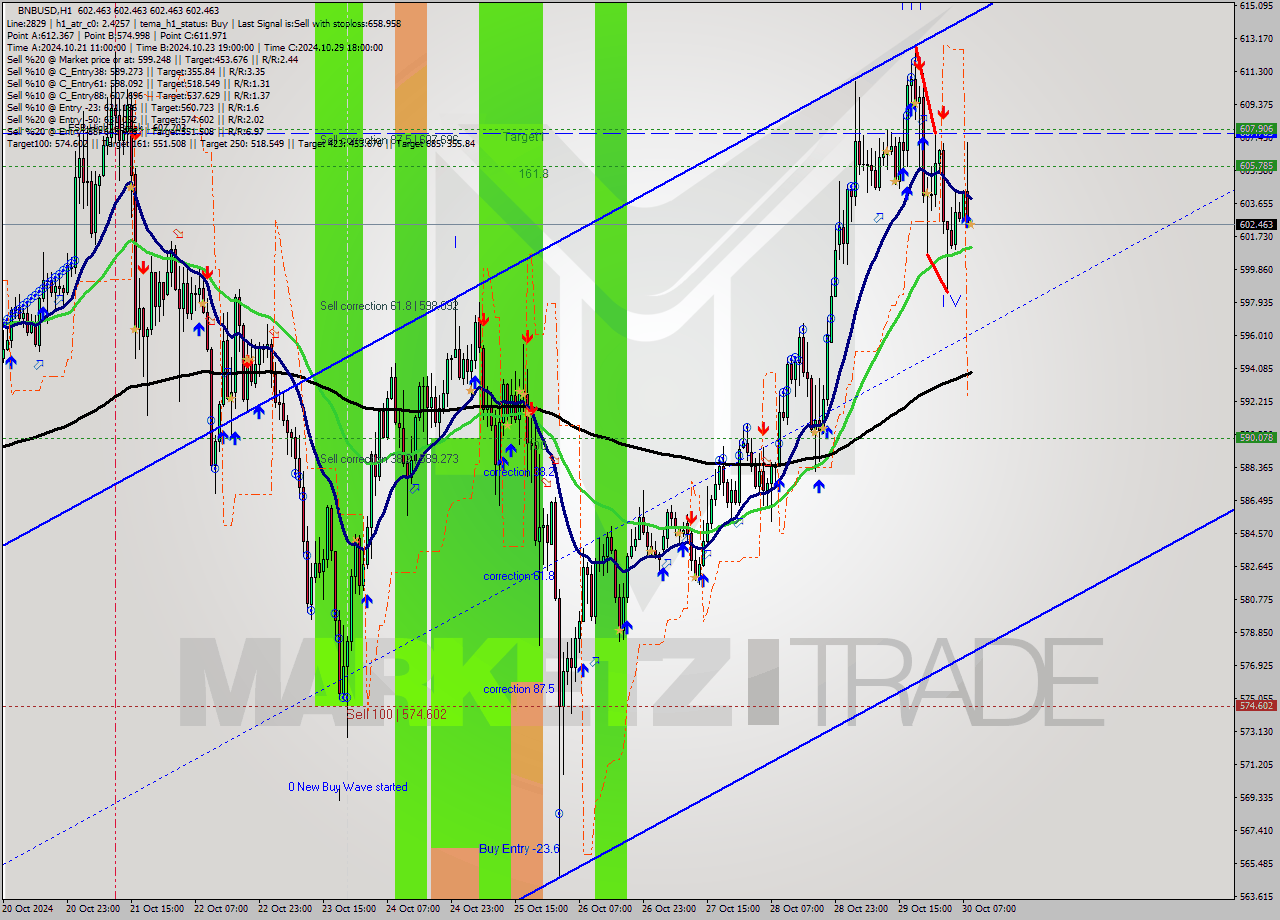The width and height of the screenshot is (1280, 920).
Task: Click the 'Target100: 574.602' info line
Action: tap(240, 143)
